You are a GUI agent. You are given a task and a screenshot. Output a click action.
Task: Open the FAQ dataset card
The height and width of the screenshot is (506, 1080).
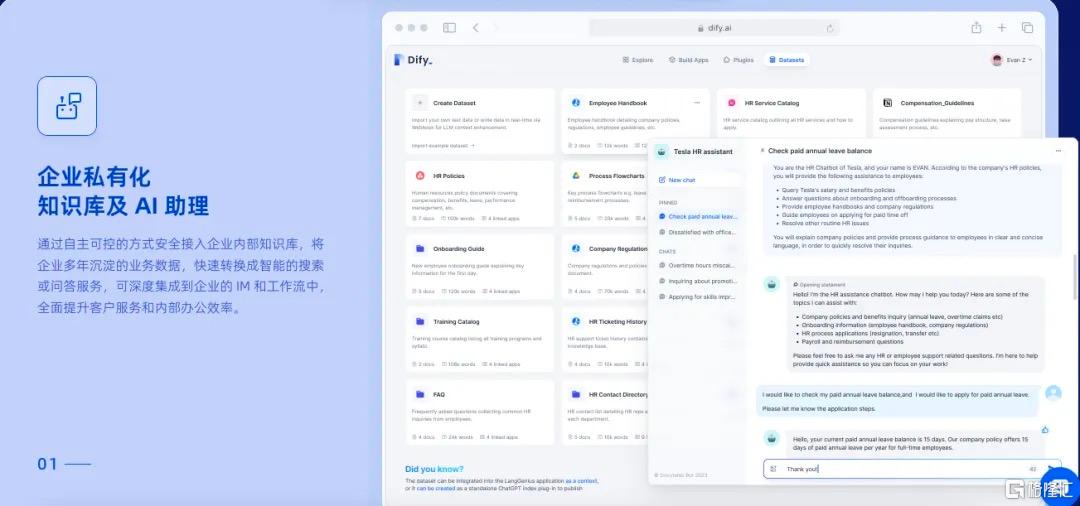click(479, 412)
